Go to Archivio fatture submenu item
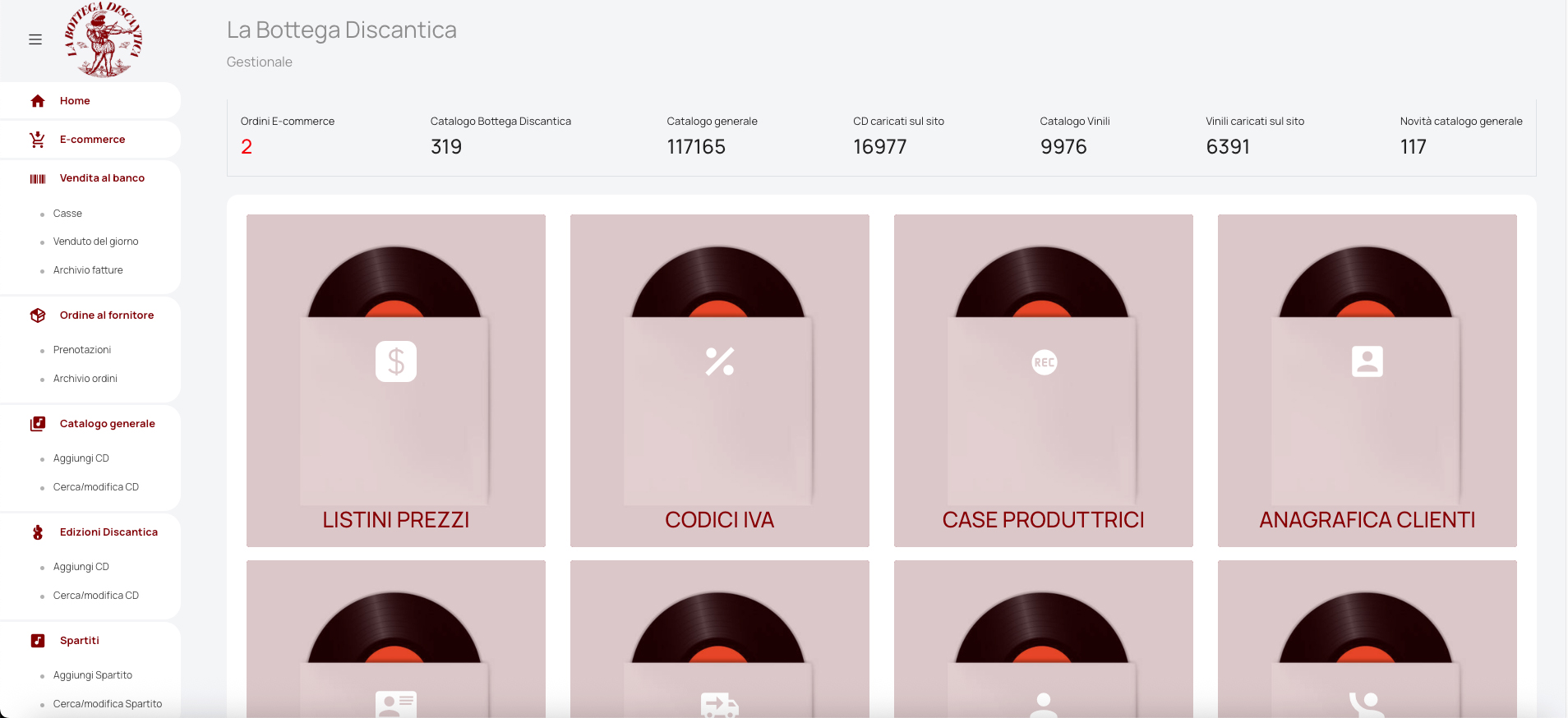 [88, 270]
